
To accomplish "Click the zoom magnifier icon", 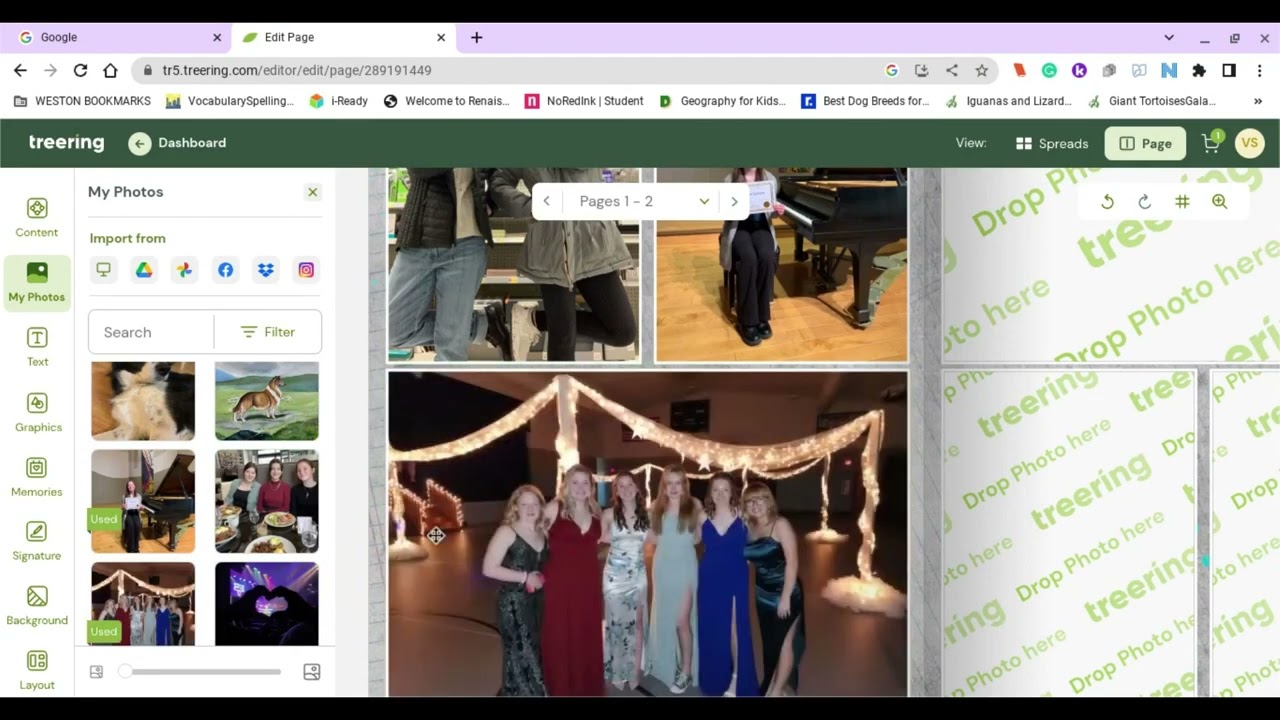I will coord(1220,202).
